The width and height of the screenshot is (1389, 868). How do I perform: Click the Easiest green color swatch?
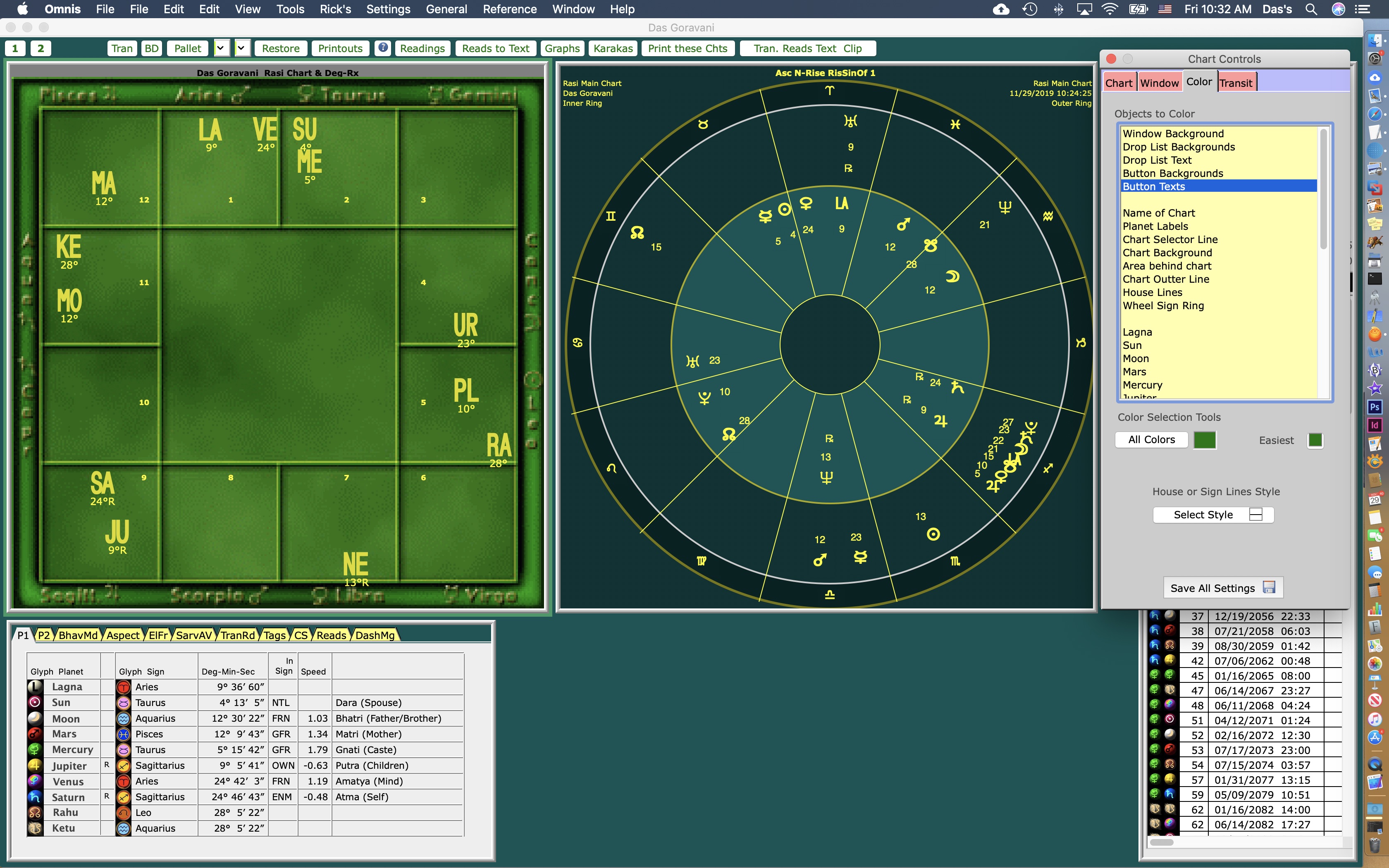tap(1315, 440)
